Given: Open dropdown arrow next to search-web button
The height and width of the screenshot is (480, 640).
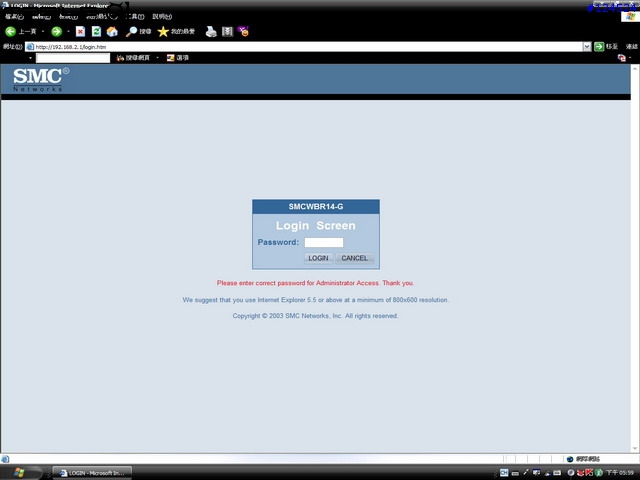Looking at the screenshot, I should point(157,58).
